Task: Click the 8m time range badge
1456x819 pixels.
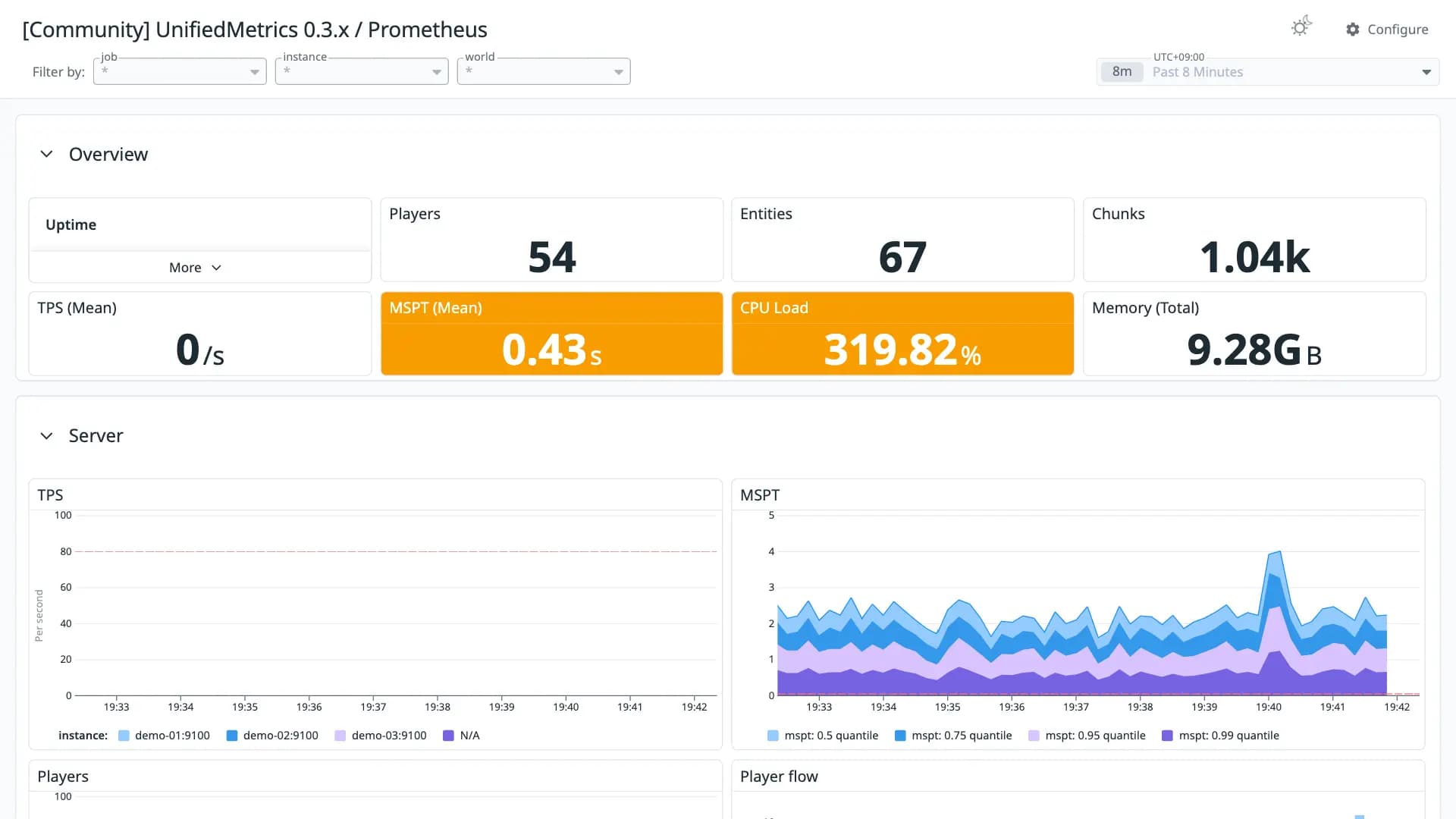Action: pyautogui.click(x=1122, y=71)
